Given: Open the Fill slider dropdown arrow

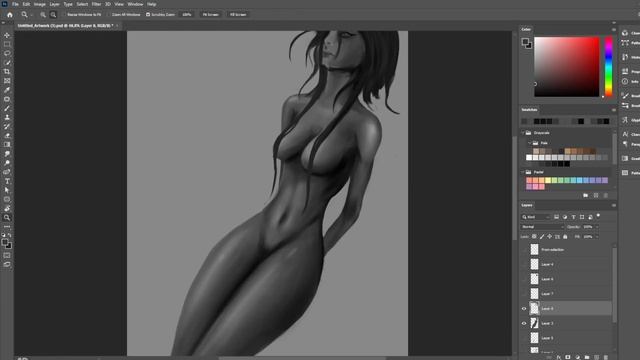Looking at the screenshot, I should click(x=597, y=236).
